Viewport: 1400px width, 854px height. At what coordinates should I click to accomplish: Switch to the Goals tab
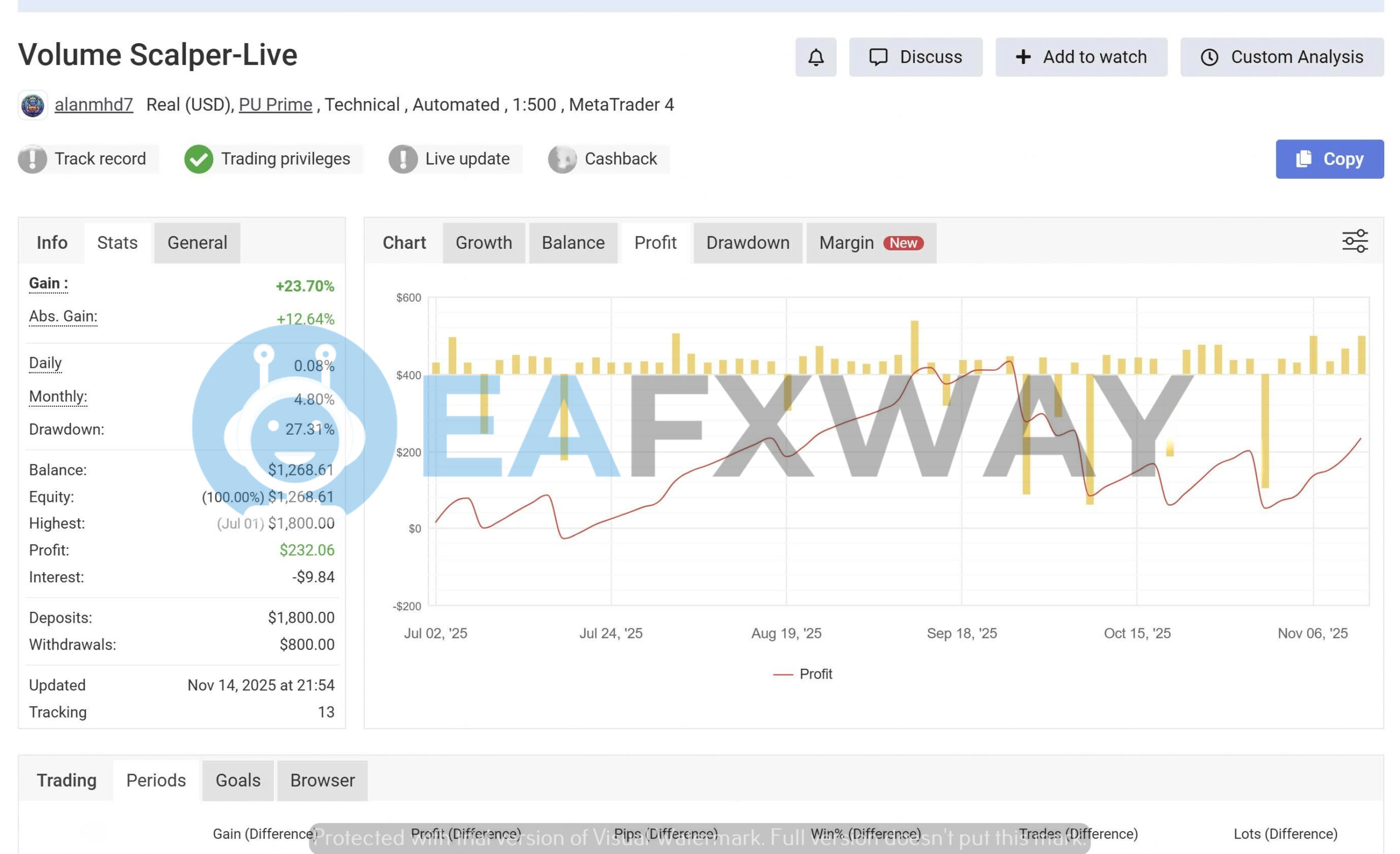(x=237, y=780)
